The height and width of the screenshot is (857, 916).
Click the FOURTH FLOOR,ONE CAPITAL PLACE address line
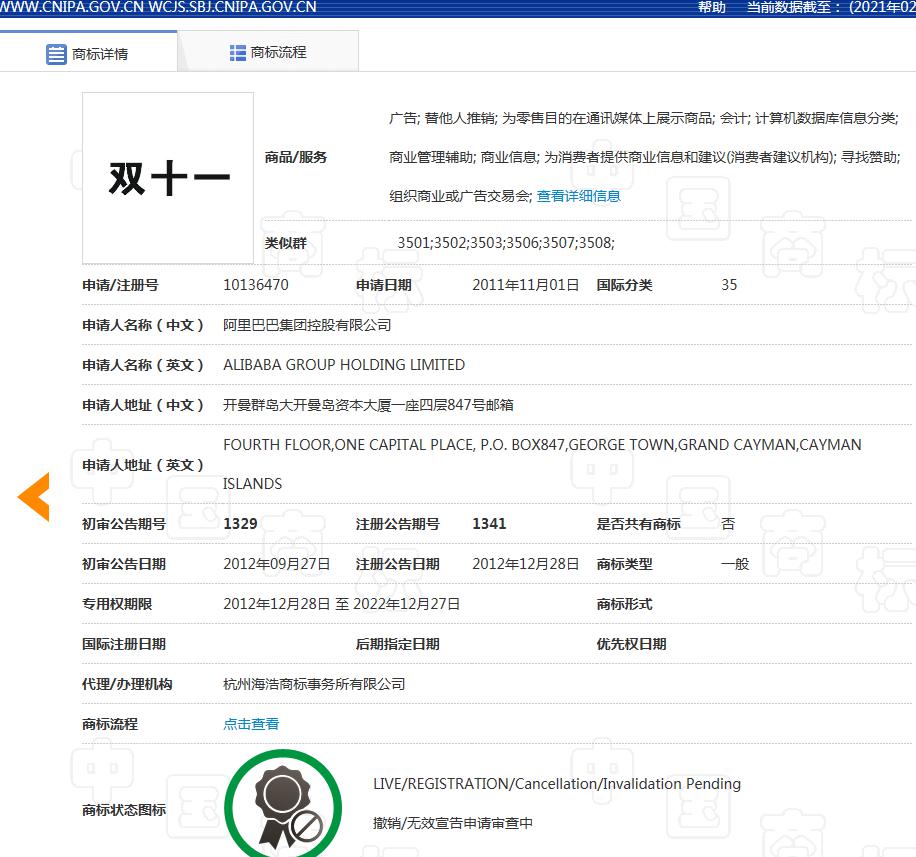point(542,445)
